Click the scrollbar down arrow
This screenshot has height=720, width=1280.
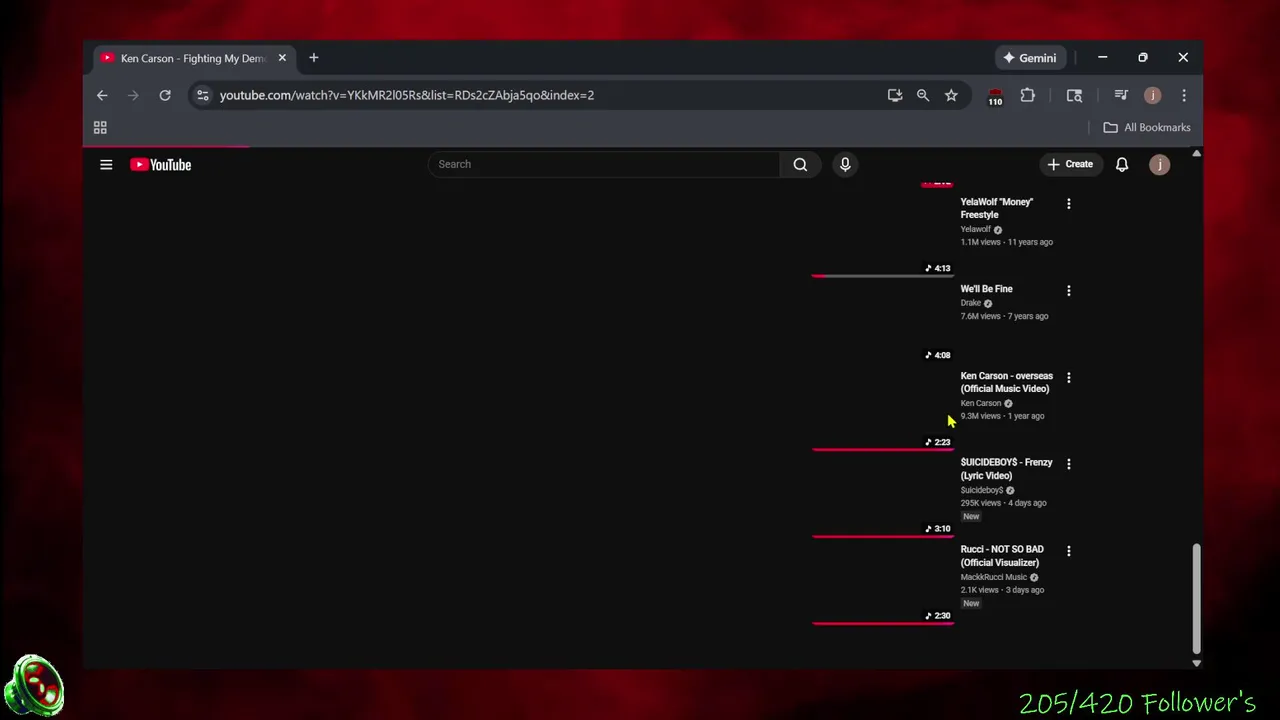click(x=1196, y=663)
